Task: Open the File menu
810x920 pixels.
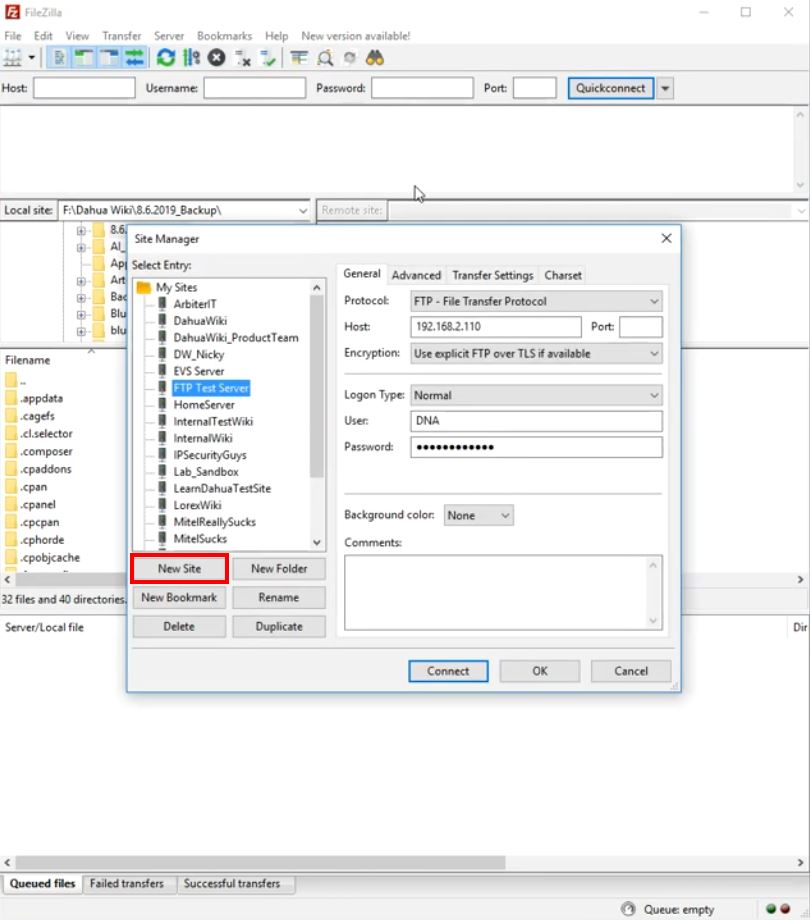Action: [12, 36]
